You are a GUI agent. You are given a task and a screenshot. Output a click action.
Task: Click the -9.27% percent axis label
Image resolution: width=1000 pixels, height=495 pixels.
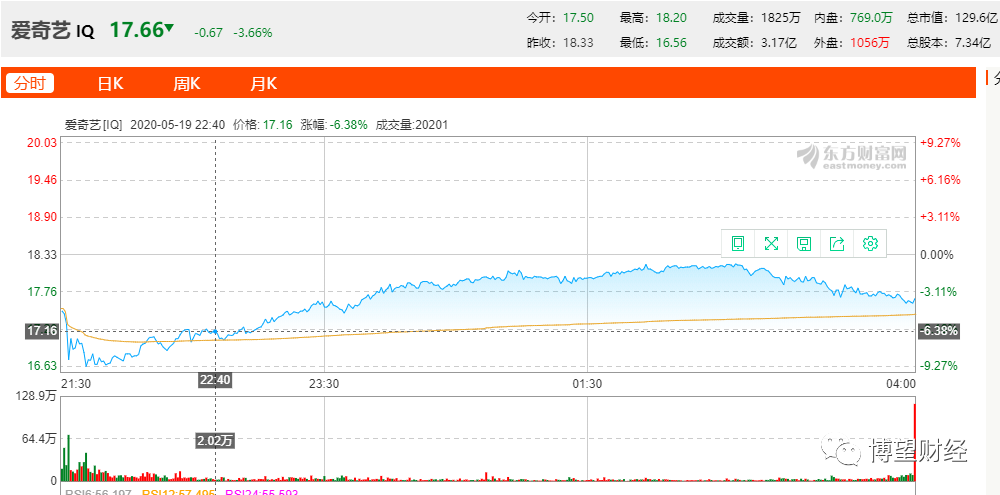[941, 366]
